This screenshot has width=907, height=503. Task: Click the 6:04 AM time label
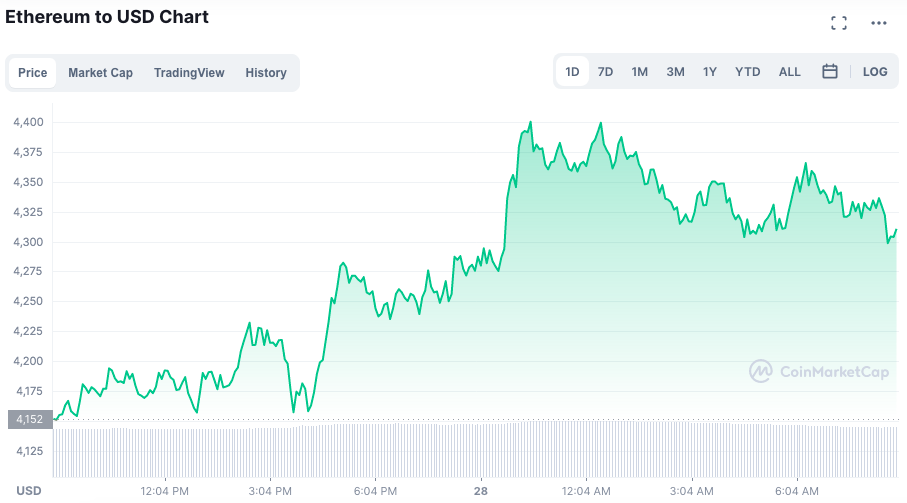tap(797, 491)
